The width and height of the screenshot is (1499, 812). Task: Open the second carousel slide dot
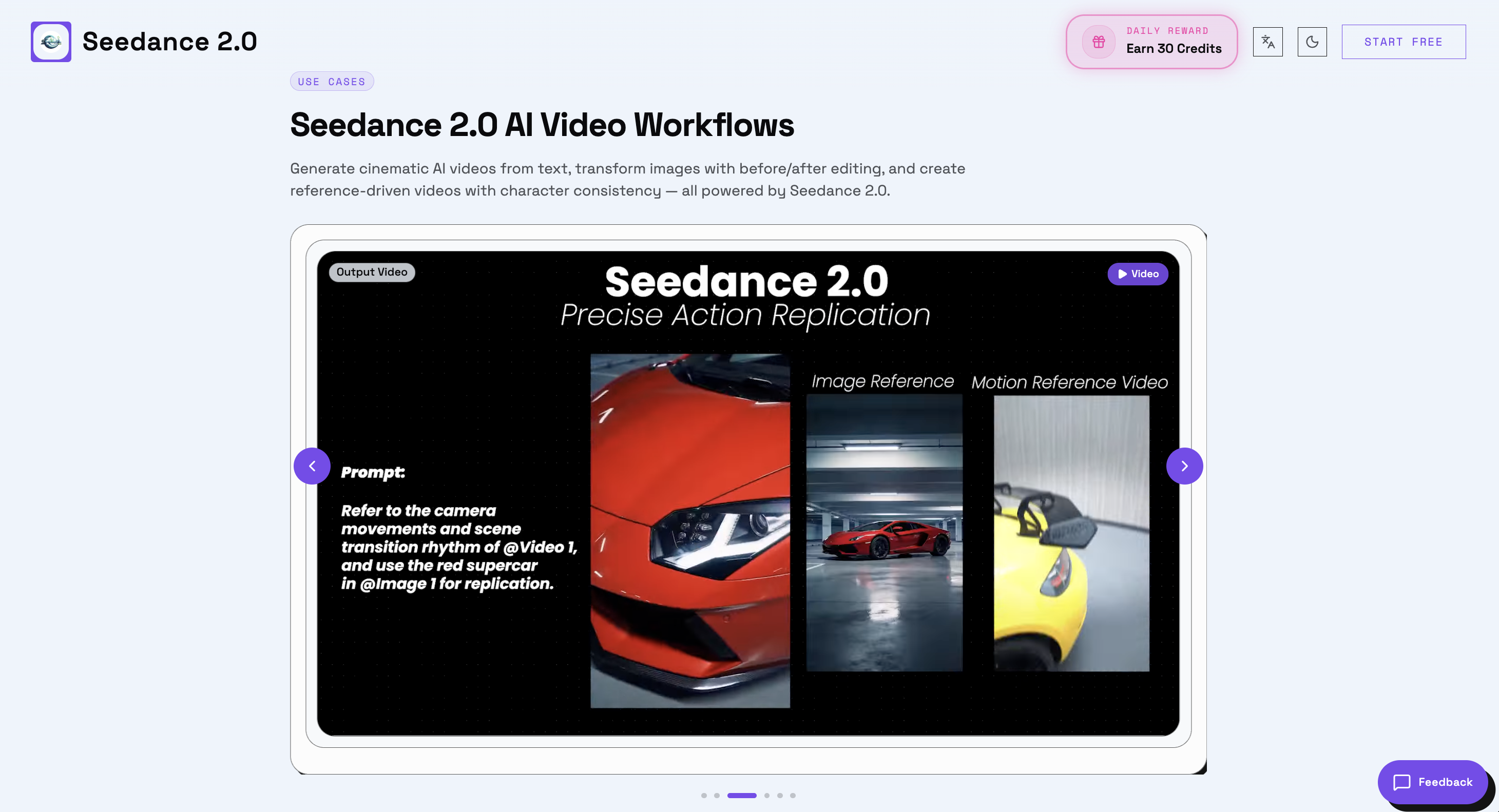(x=717, y=796)
